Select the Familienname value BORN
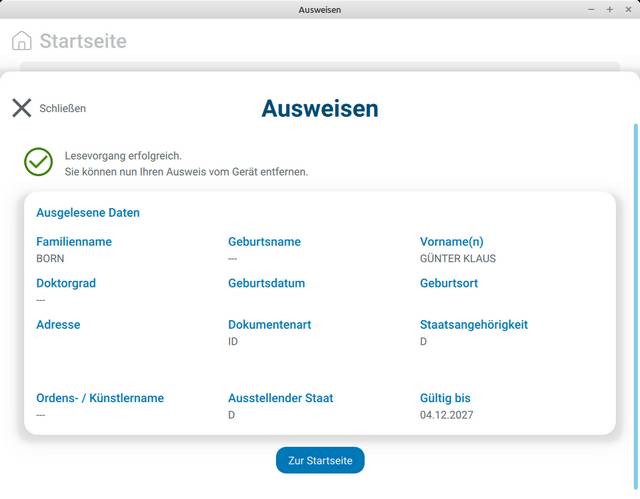Screen dimensions: 640x499 coord(50,259)
